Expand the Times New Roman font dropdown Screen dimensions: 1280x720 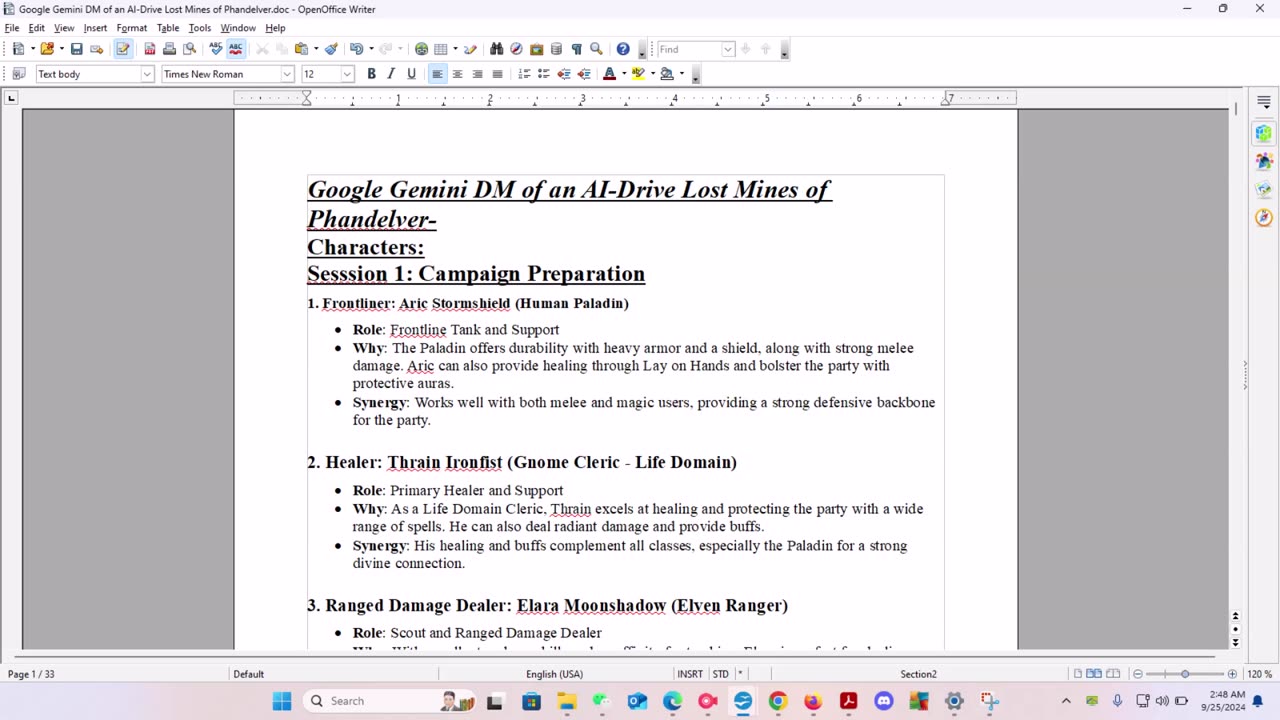click(287, 74)
